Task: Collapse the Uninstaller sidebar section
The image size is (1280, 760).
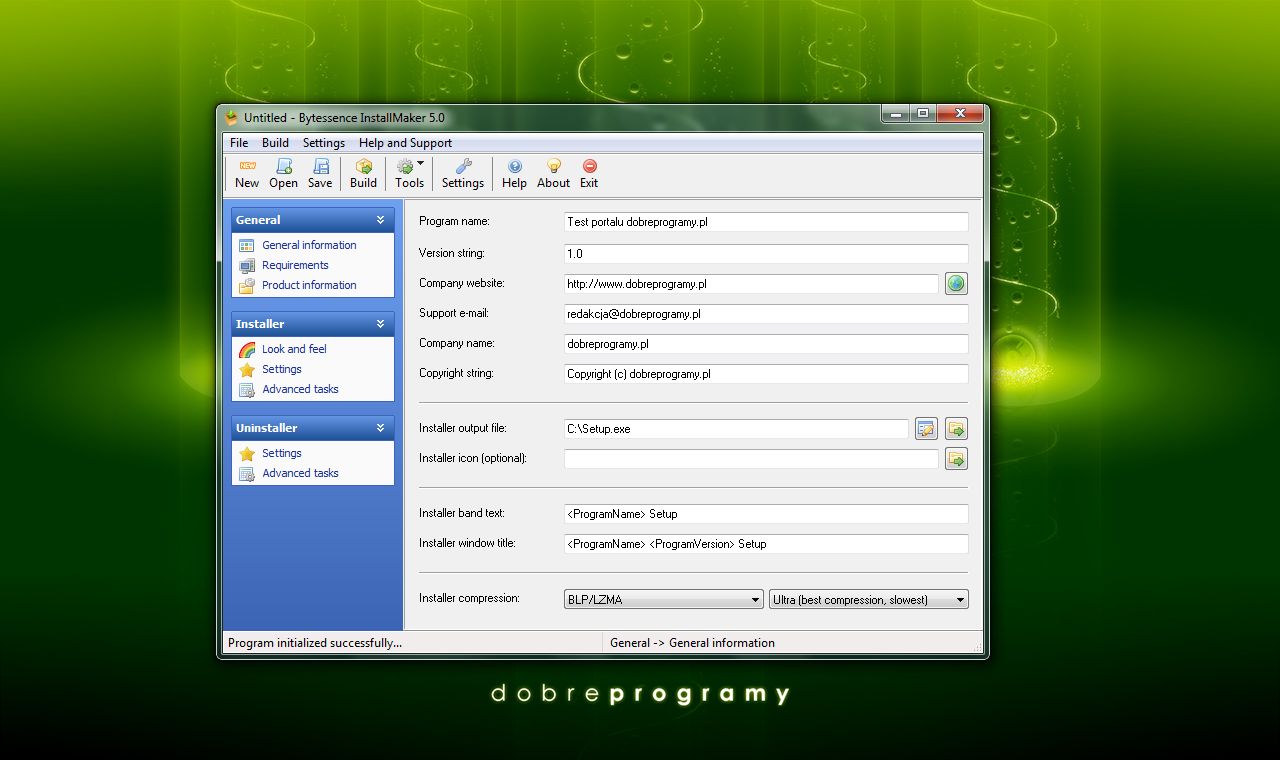Action: click(380, 428)
